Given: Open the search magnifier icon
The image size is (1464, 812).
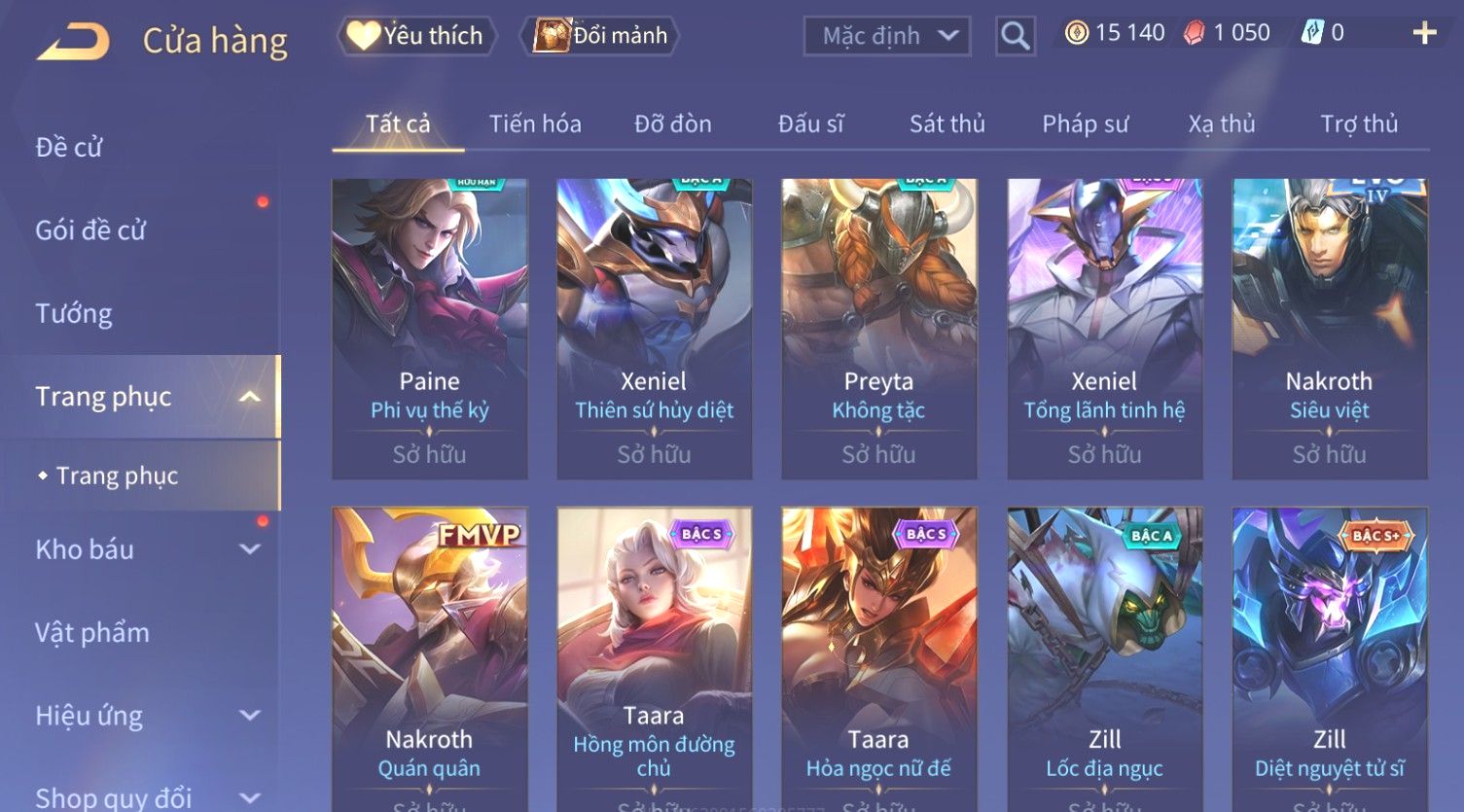Looking at the screenshot, I should pos(1015,36).
